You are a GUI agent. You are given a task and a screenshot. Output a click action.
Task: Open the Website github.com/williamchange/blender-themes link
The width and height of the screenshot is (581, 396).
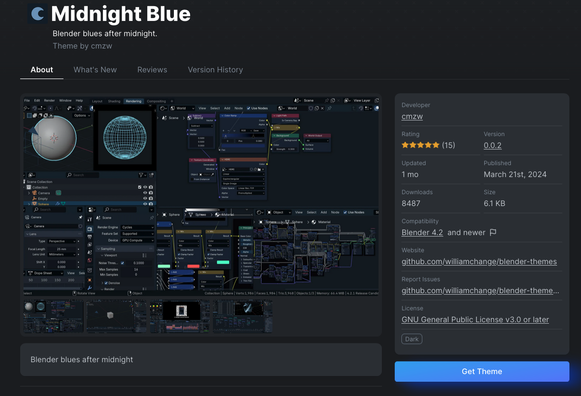(479, 262)
